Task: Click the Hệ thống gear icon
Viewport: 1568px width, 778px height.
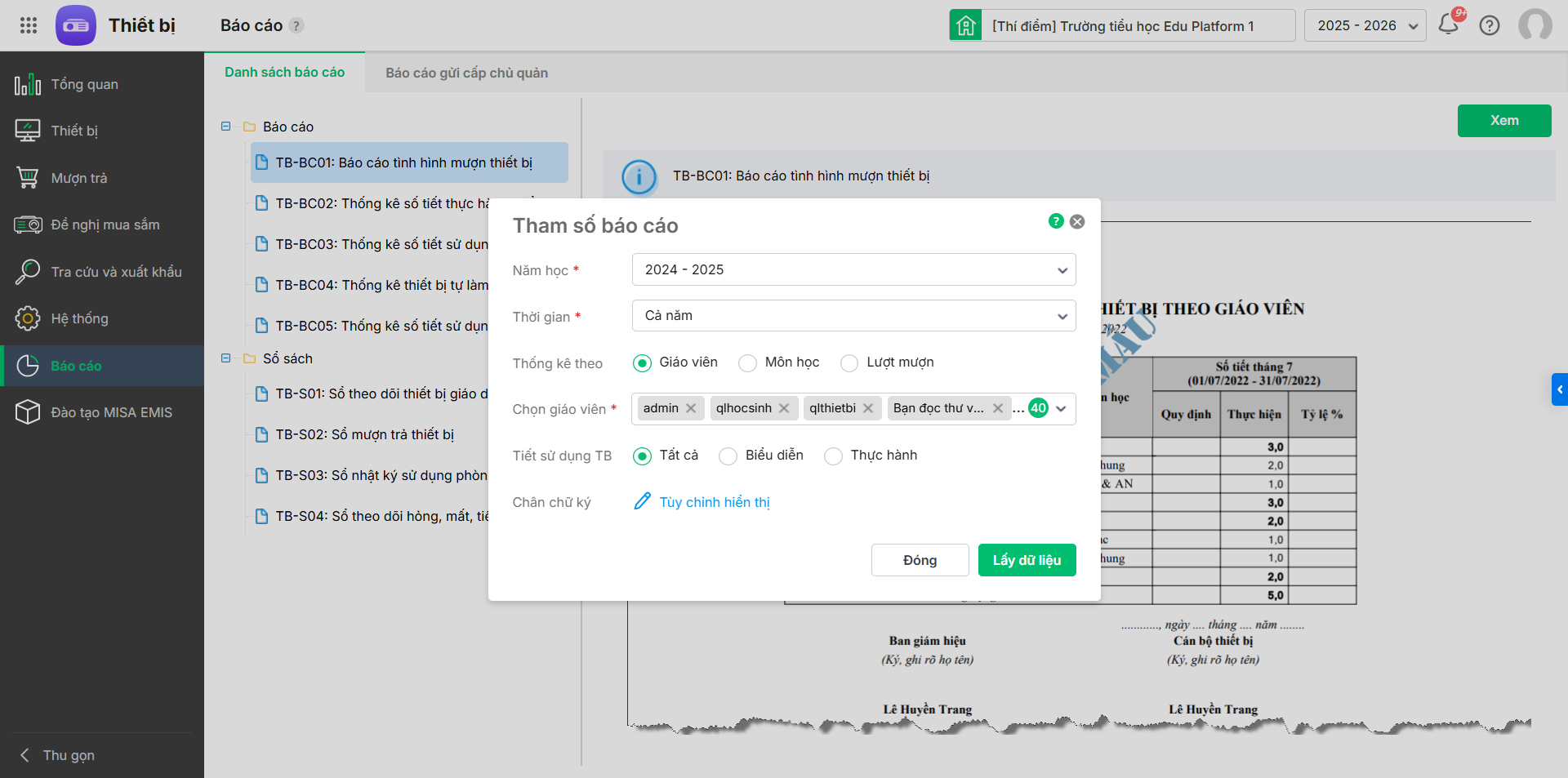Action: coord(28,318)
